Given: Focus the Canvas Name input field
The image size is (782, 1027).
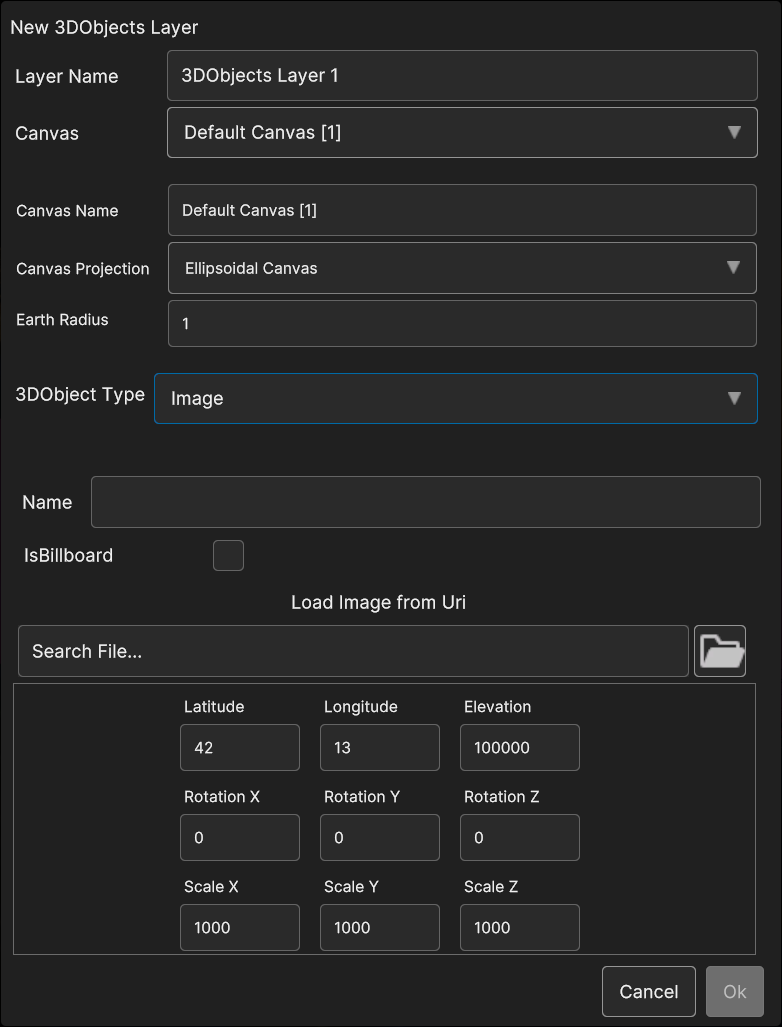Looking at the screenshot, I should [462, 210].
